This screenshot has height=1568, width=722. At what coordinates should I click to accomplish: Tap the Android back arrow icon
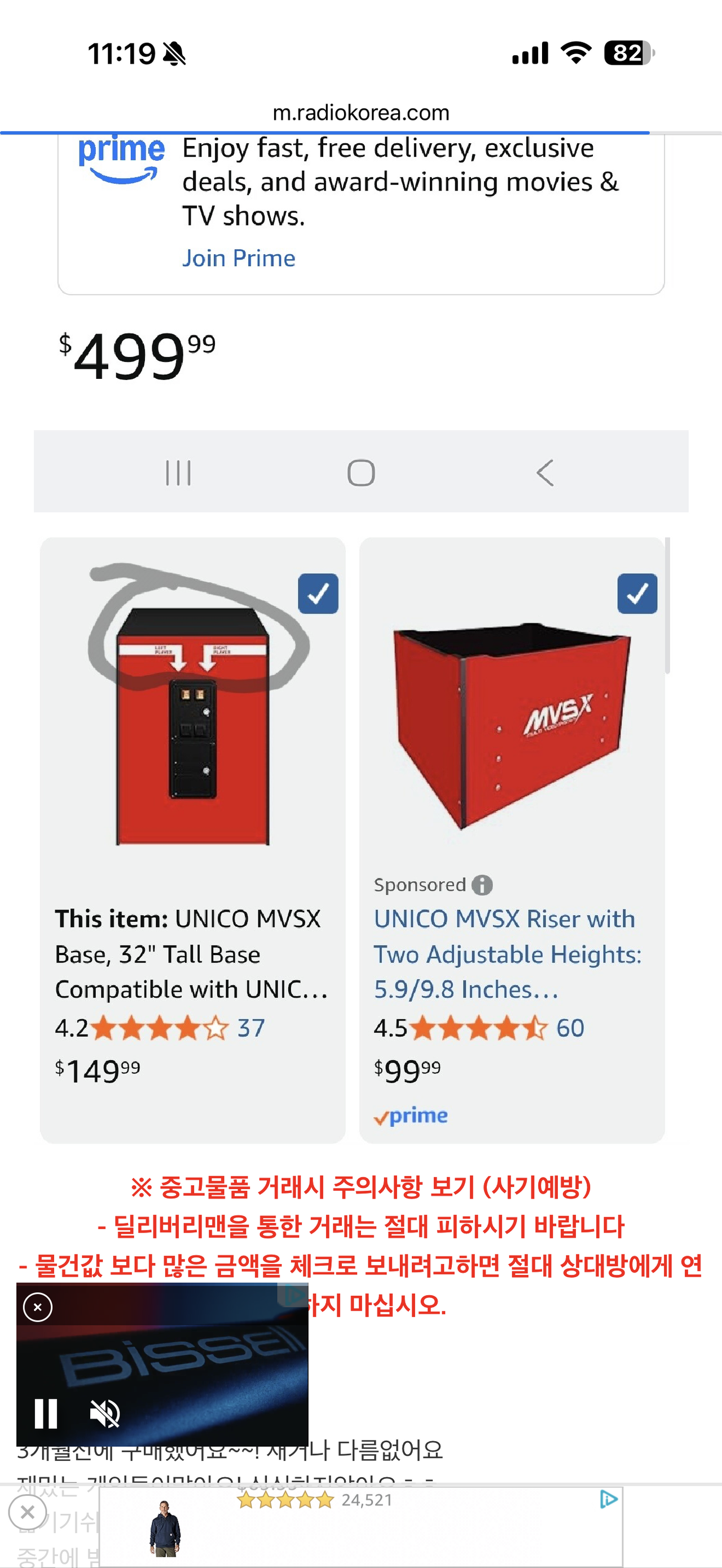pos(545,473)
